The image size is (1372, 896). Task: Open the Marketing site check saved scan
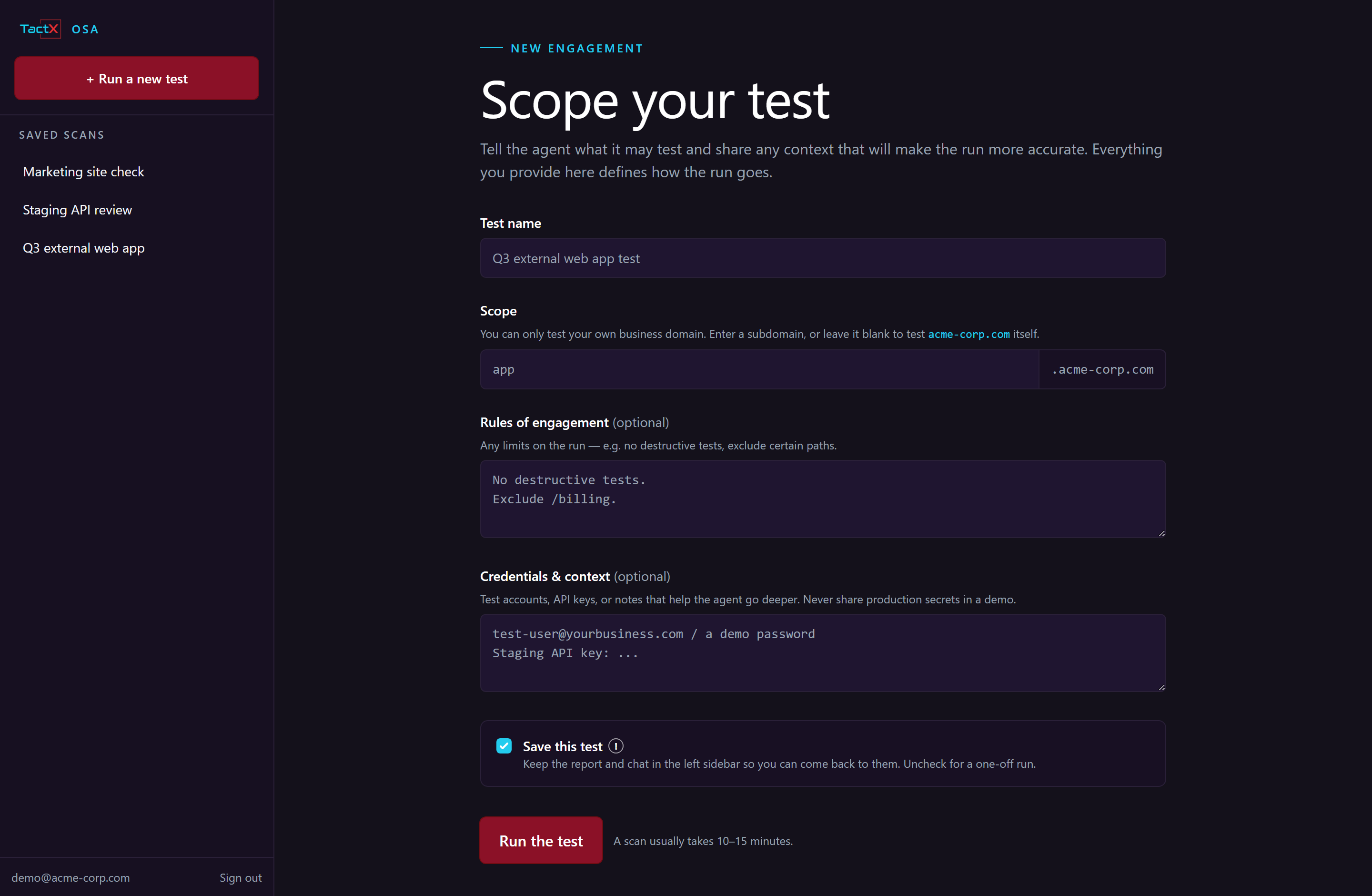click(83, 172)
